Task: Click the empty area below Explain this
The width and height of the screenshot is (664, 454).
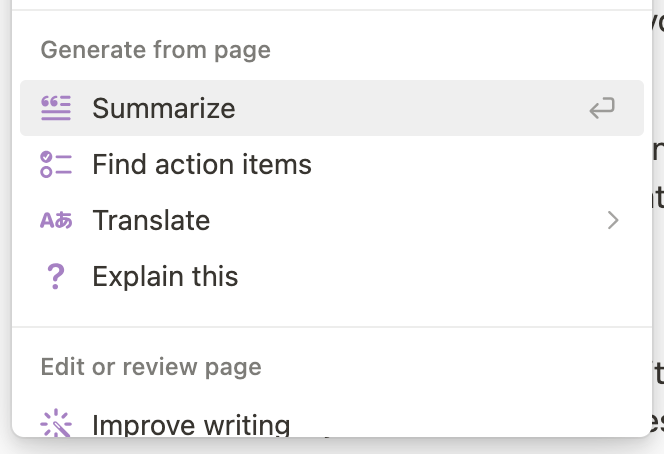Action: tap(332, 315)
